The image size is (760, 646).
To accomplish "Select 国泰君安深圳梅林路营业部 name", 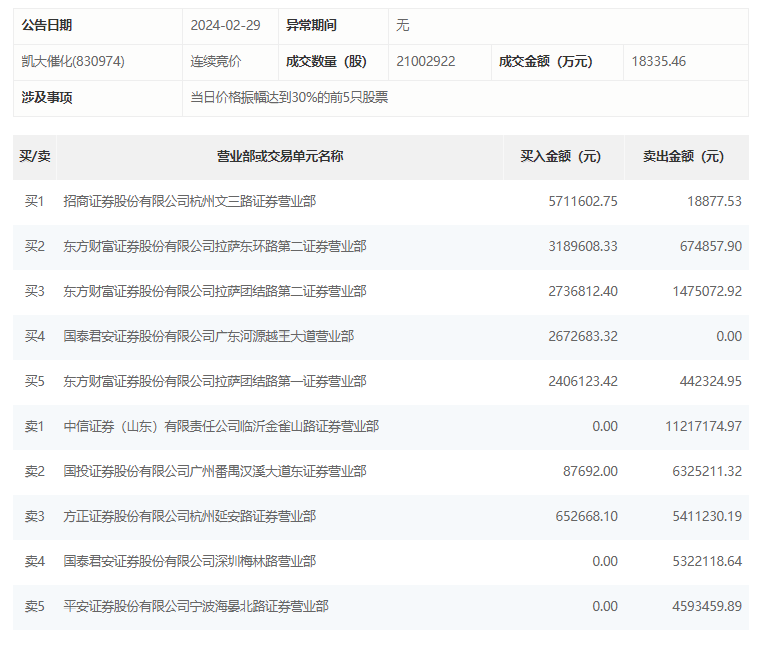I will (190, 562).
